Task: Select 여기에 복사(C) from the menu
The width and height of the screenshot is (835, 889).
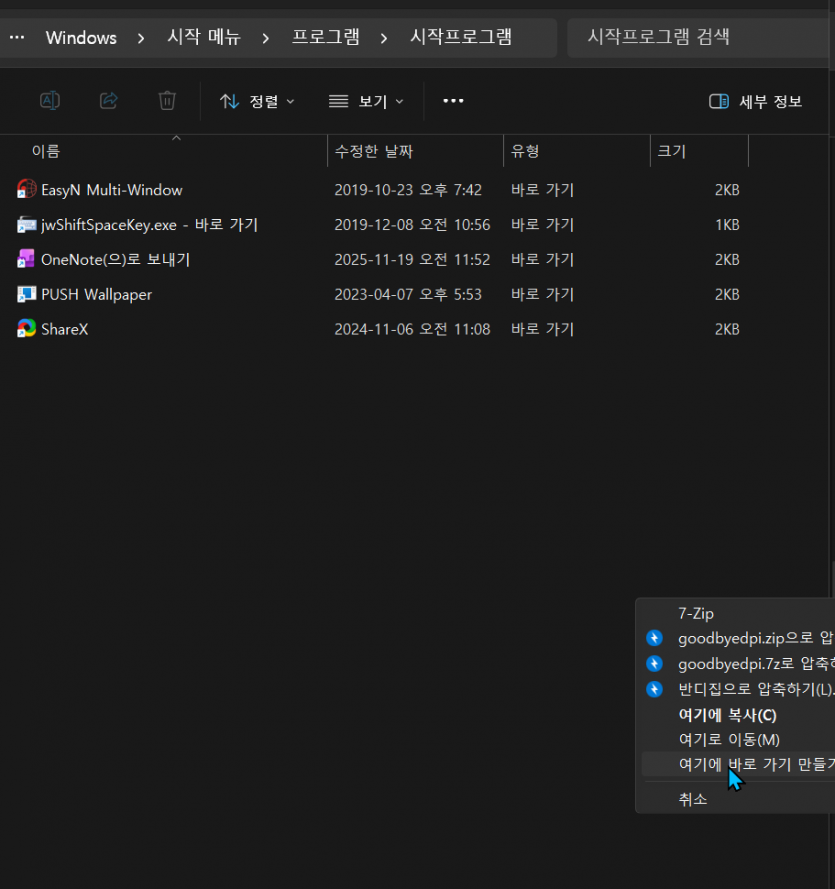Action: [725, 715]
